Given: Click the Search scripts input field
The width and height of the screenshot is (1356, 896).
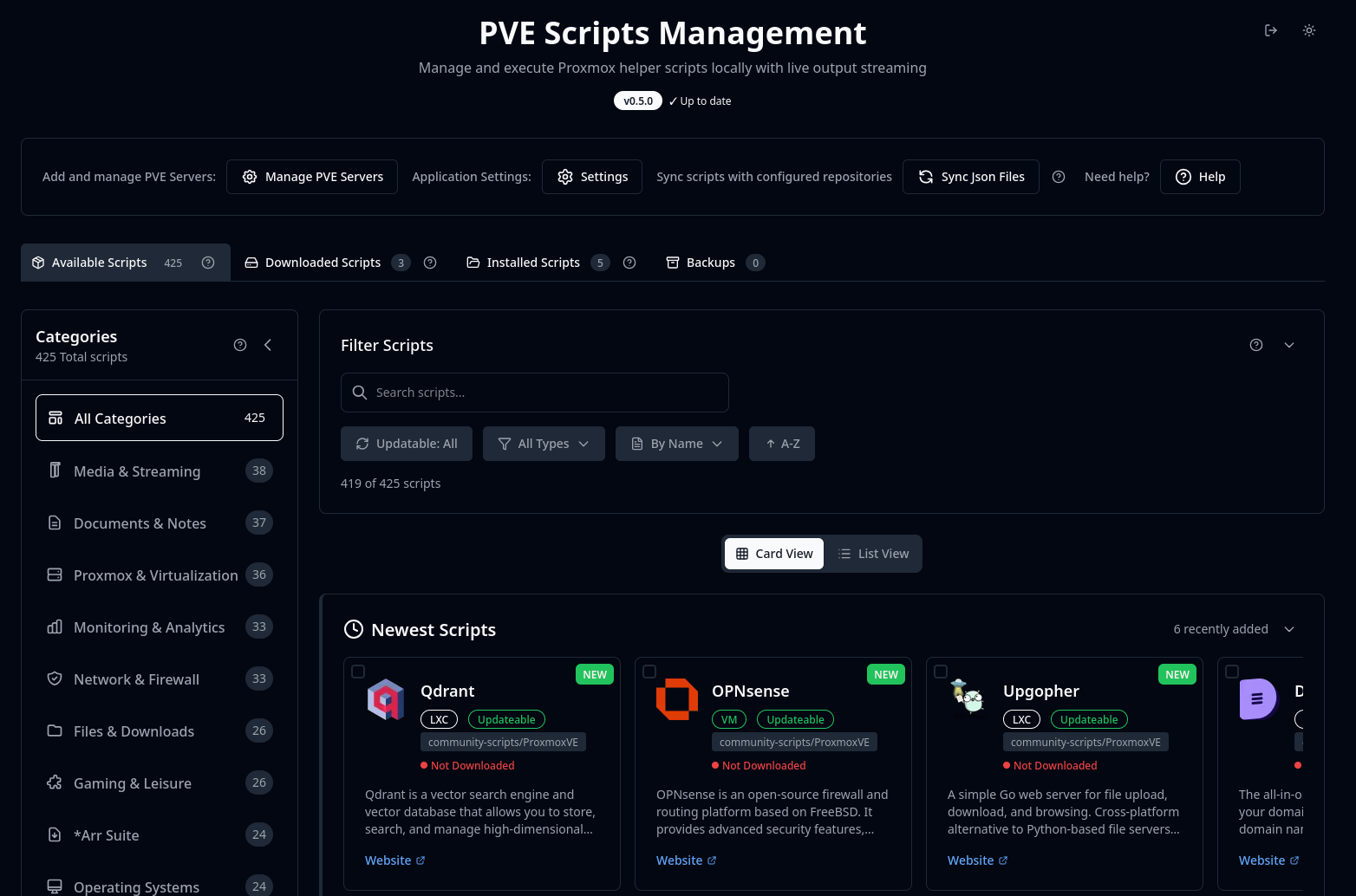Looking at the screenshot, I should (535, 393).
